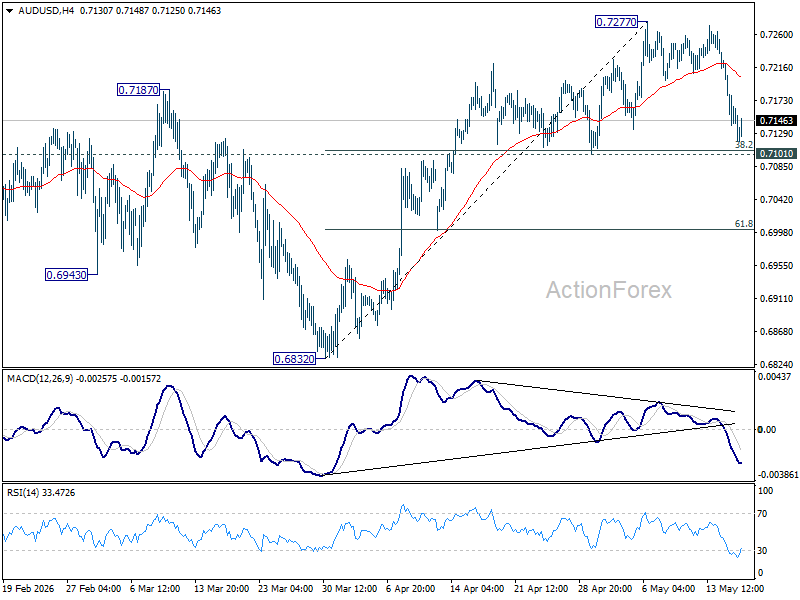The image size is (800, 600).
Task: Click the 0.68240 price axis value
Action: click(x=777, y=364)
